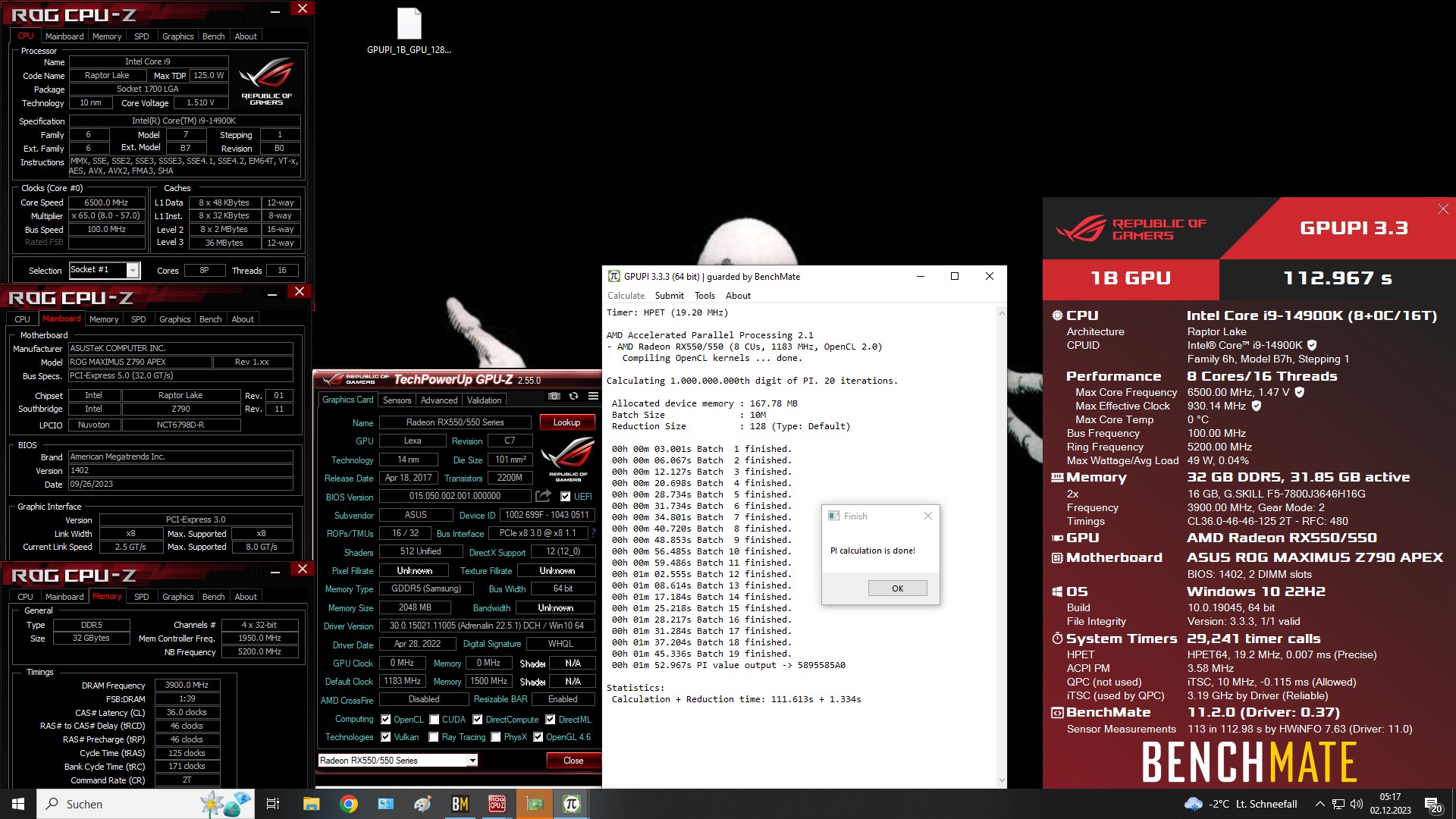The image size is (1456, 819).
Task: Toggle the DirectCompute checkbox
Action: pyautogui.click(x=478, y=720)
